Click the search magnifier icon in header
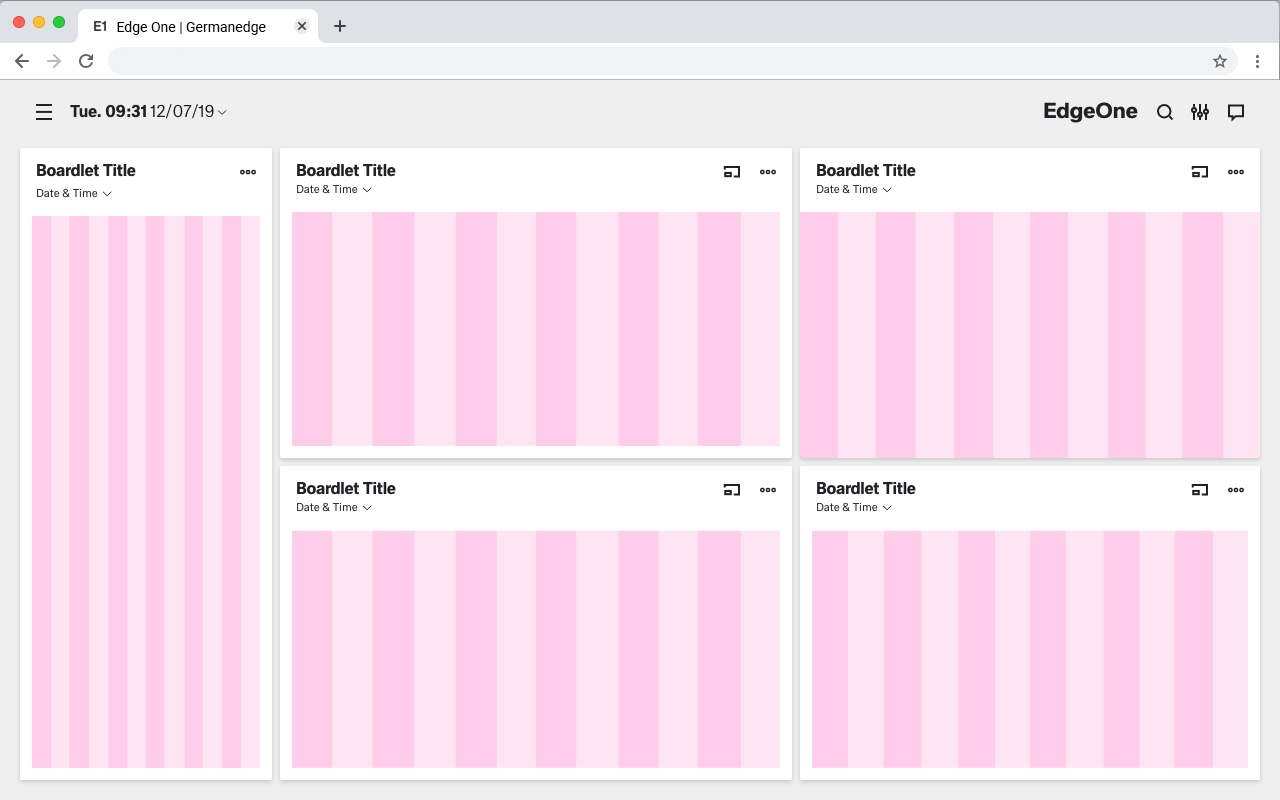The width and height of the screenshot is (1280, 800). tap(1165, 112)
